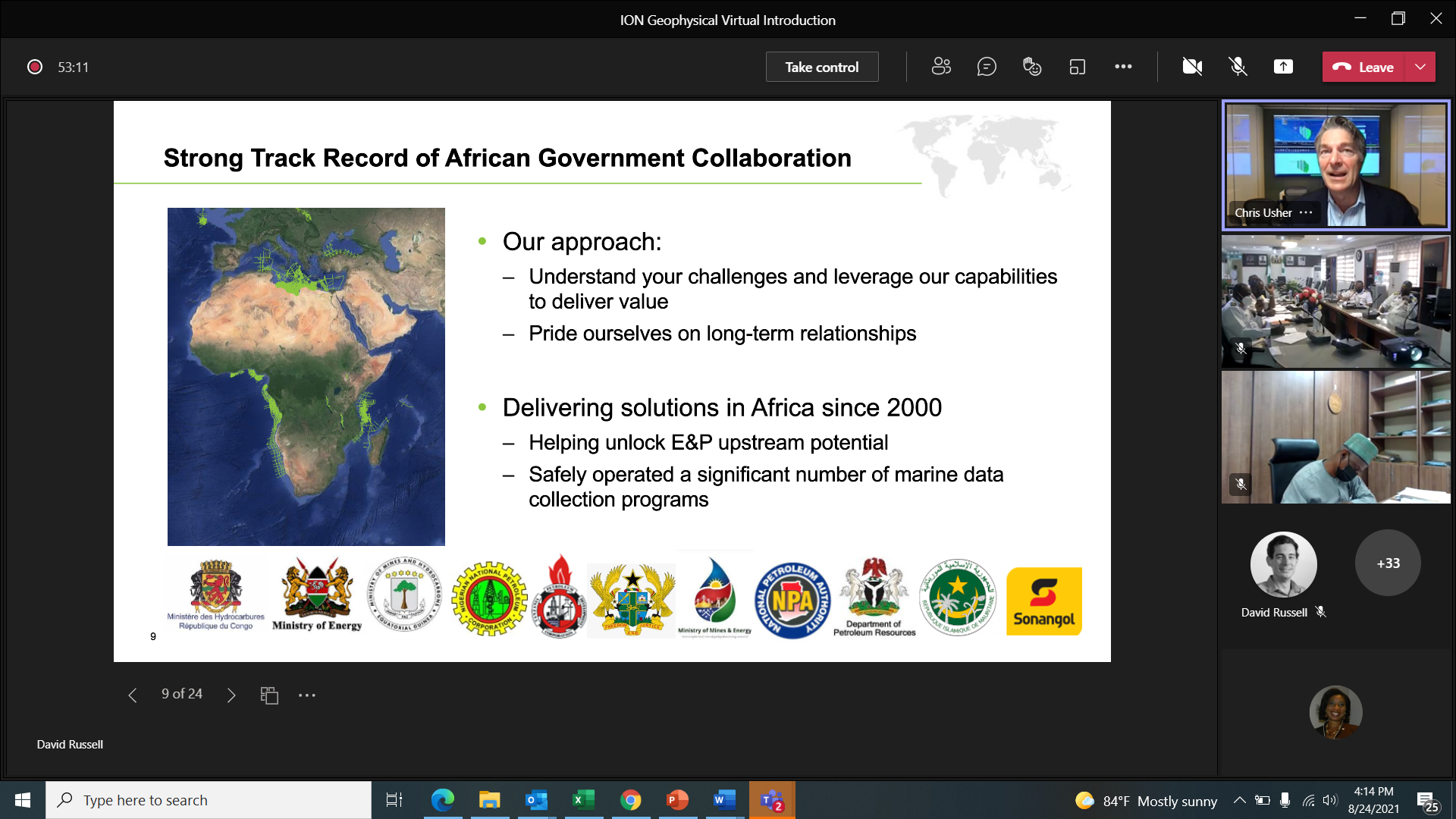
Task: Click the recording indicator
Action: [x=35, y=67]
